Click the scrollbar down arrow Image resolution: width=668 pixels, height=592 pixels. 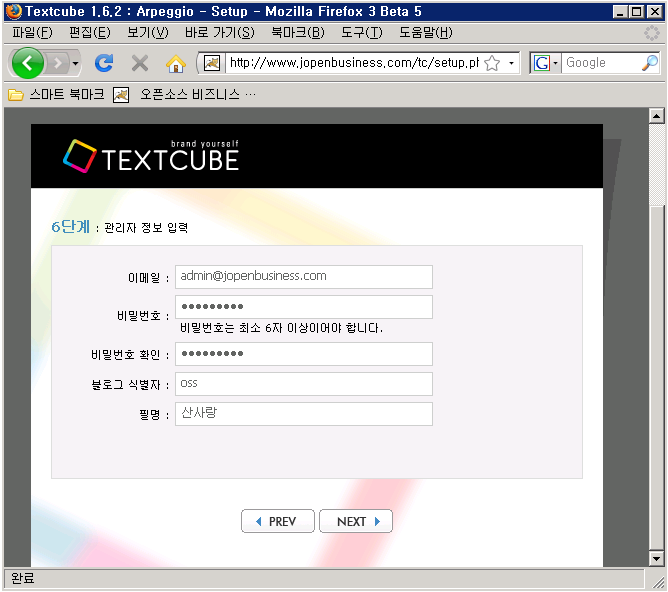click(656, 558)
